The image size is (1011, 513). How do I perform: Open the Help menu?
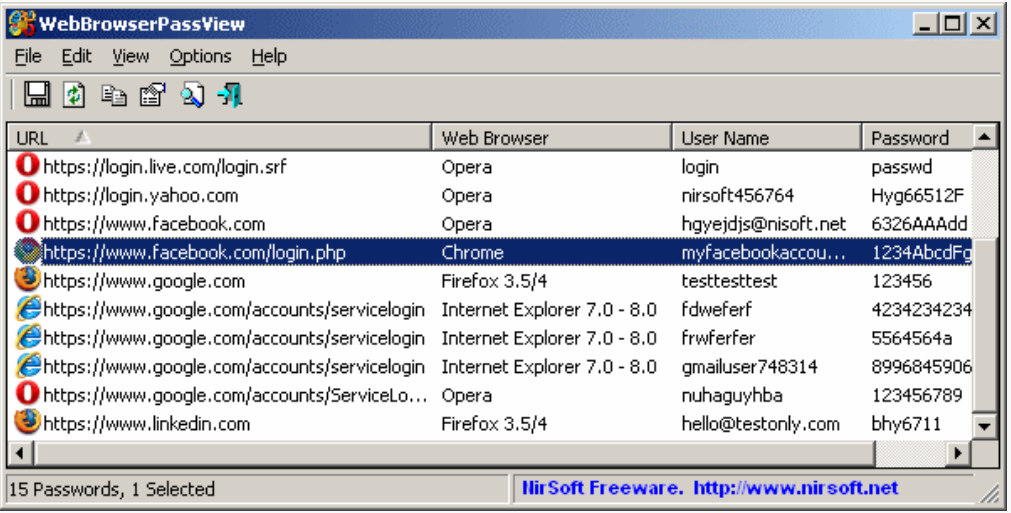pos(269,57)
